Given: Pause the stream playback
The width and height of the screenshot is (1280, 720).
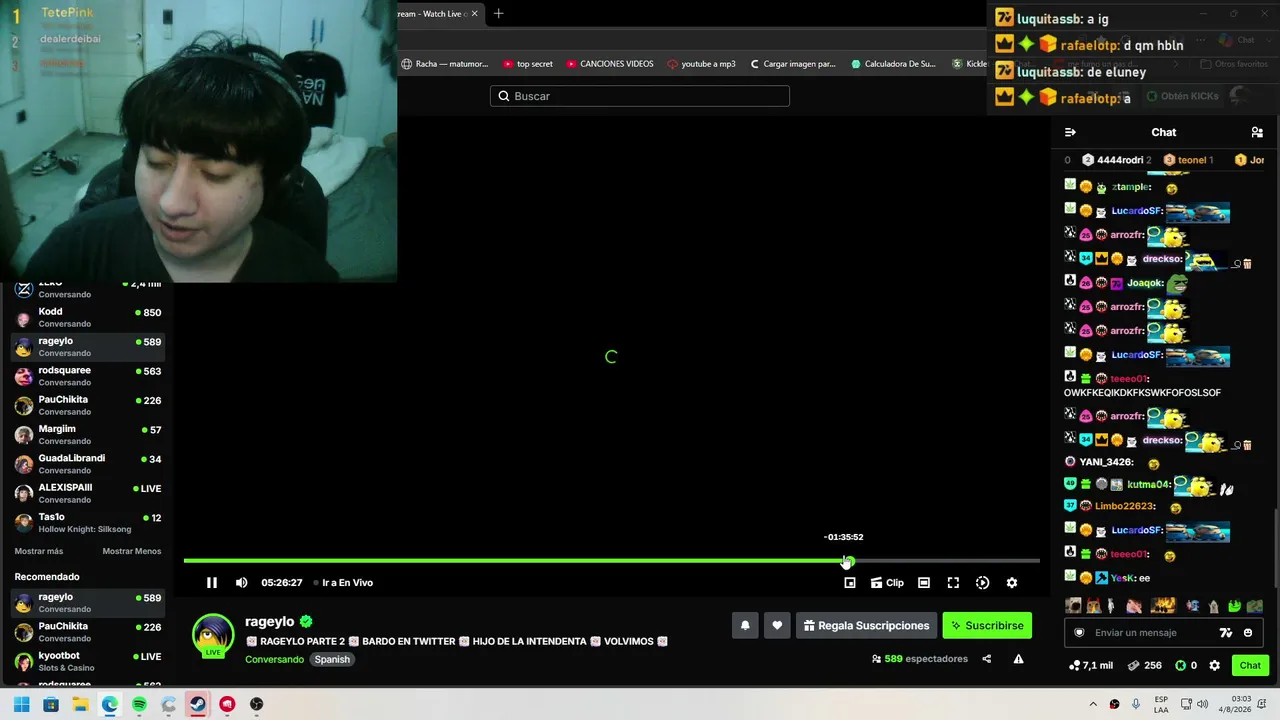Looking at the screenshot, I should pyautogui.click(x=212, y=583).
